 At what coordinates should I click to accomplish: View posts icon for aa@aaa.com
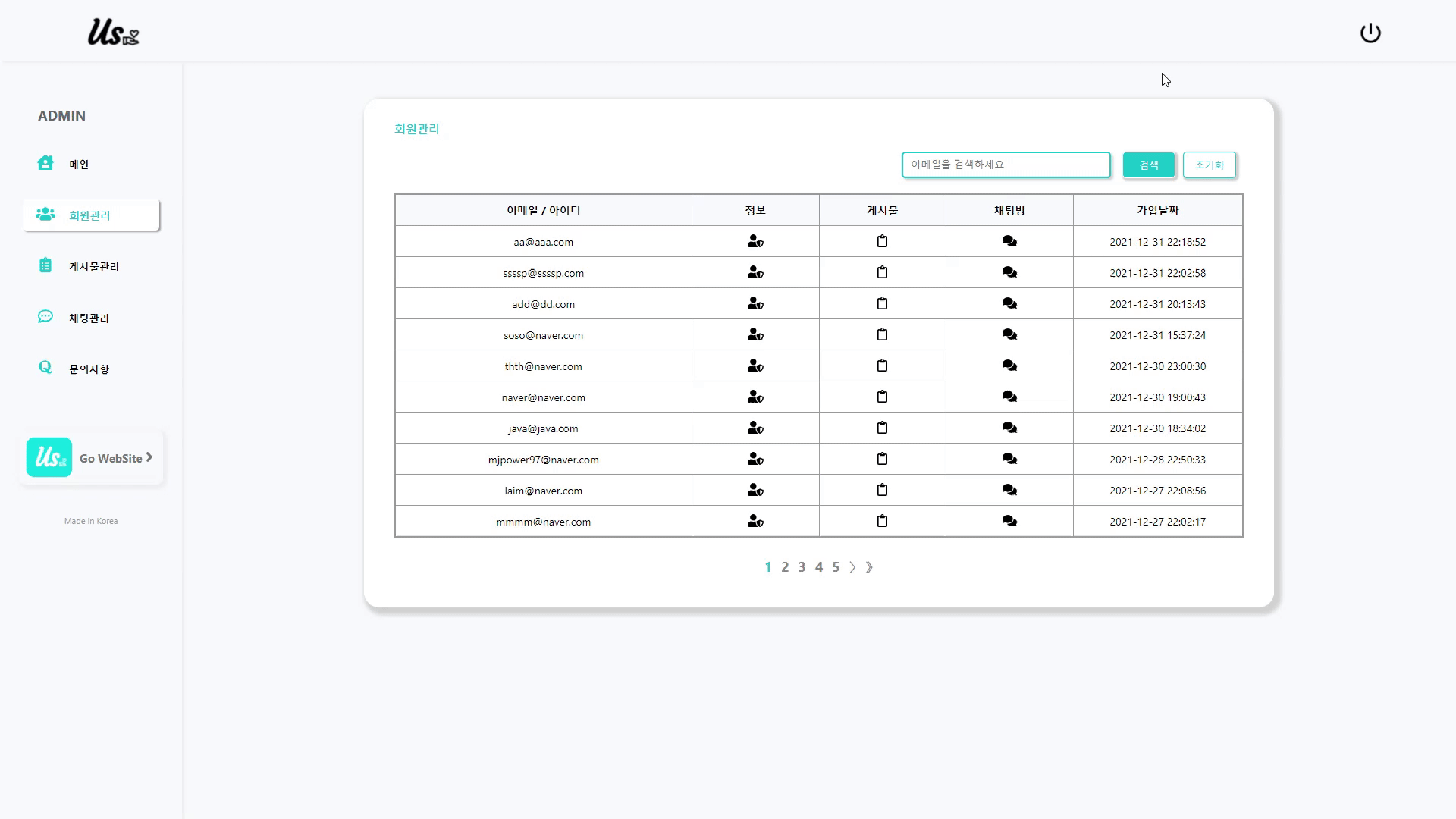882,241
